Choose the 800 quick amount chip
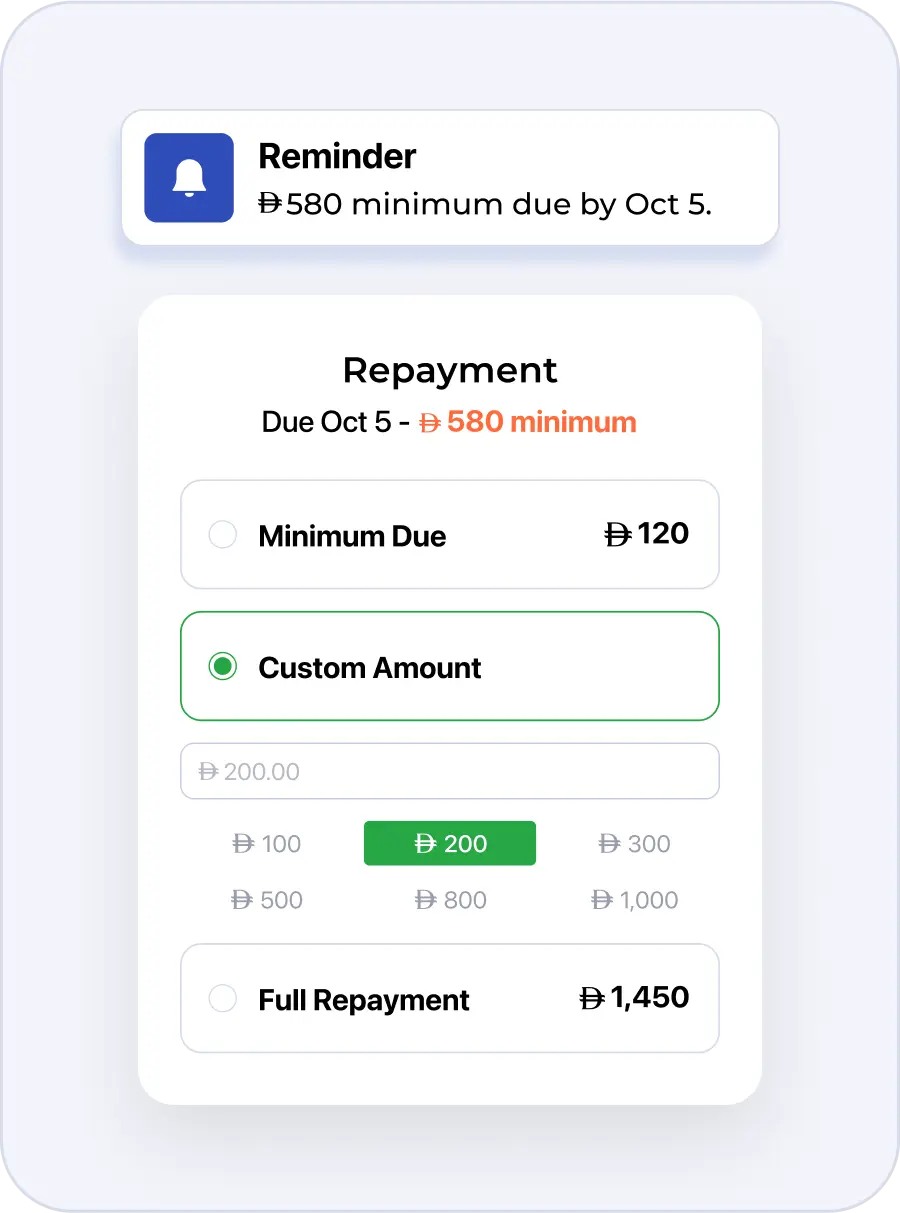This screenshot has width=900, height=1213. pos(450,900)
